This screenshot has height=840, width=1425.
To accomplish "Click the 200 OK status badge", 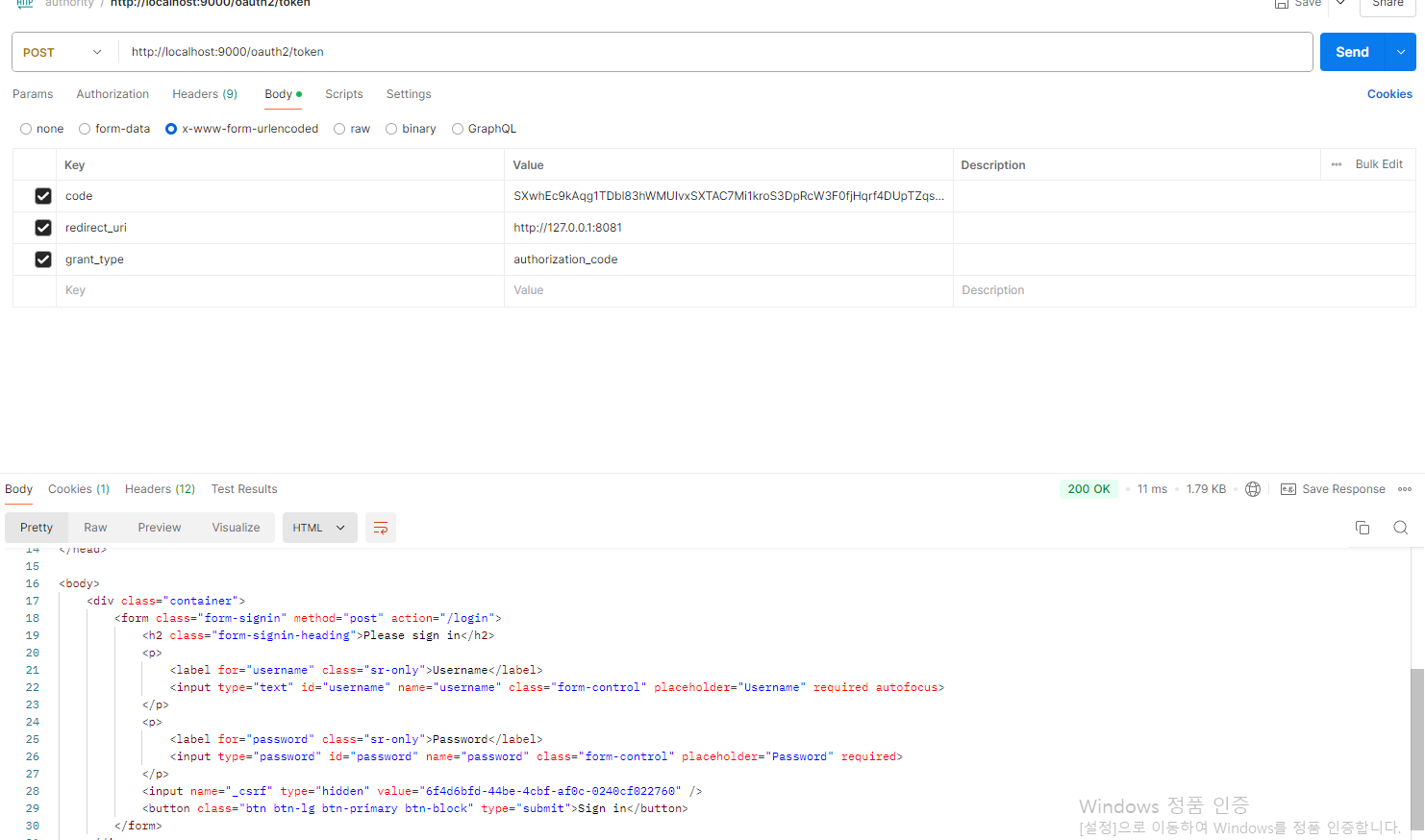I will click(x=1088, y=489).
